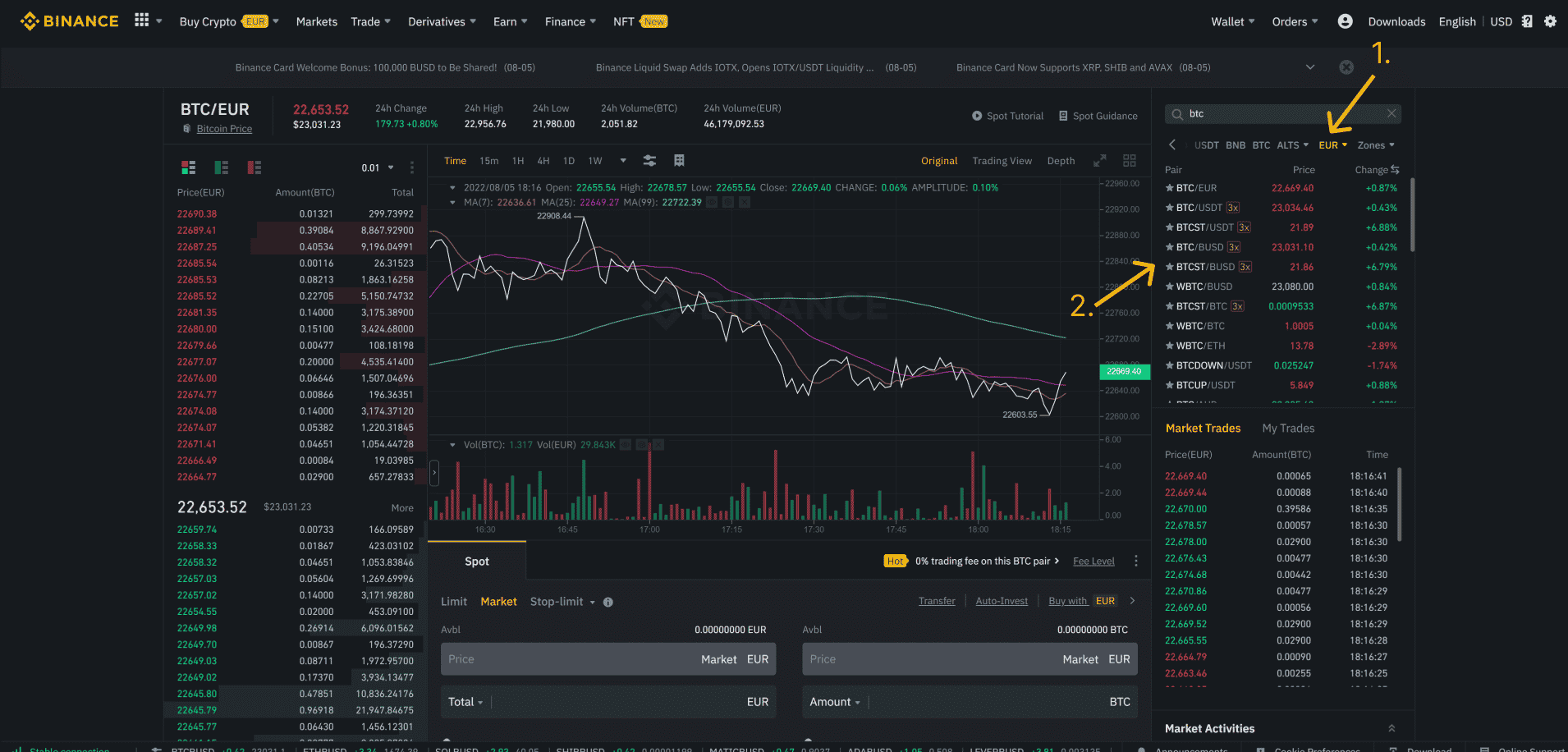Screen dimensions: 1568x752
Task: Switch chart to Trading View tab
Action: (1002, 161)
